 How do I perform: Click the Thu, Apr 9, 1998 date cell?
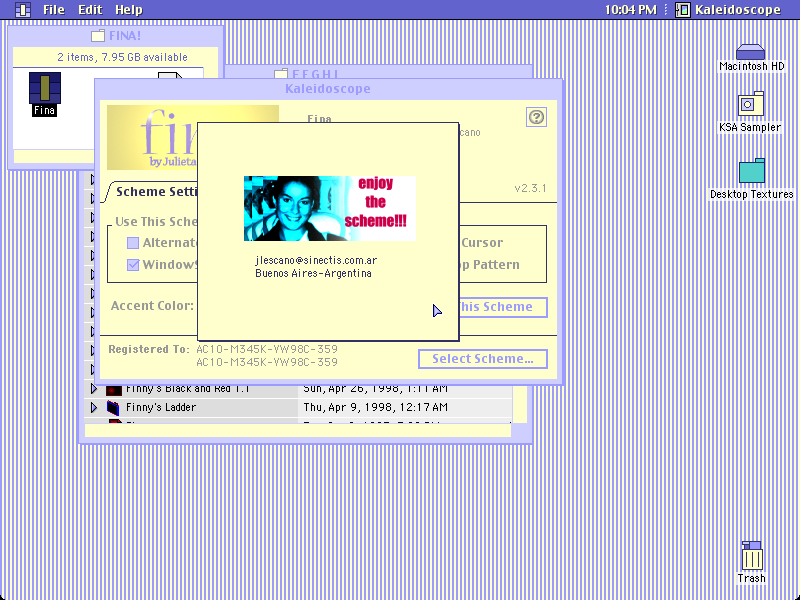pyautogui.click(x=376, y=407)
